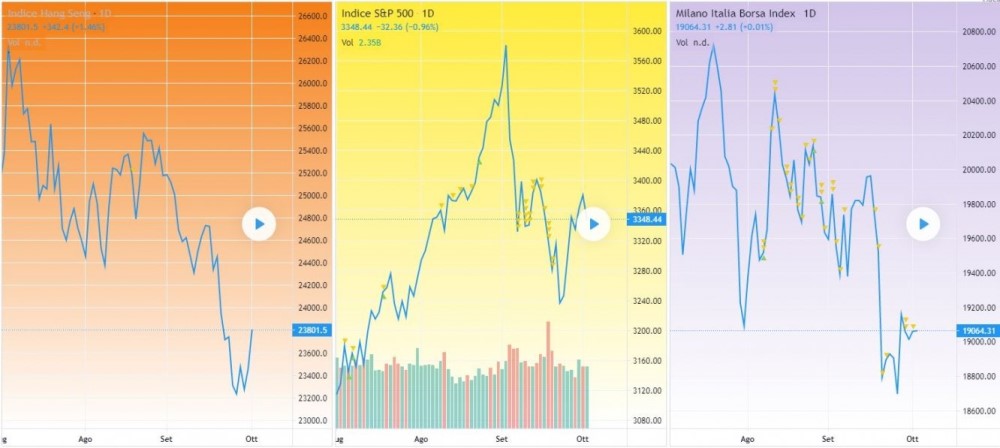The image size is (1000, 448).
Task: Click the S&P 500 Vol 2.35B label
Action: point(359,43)
